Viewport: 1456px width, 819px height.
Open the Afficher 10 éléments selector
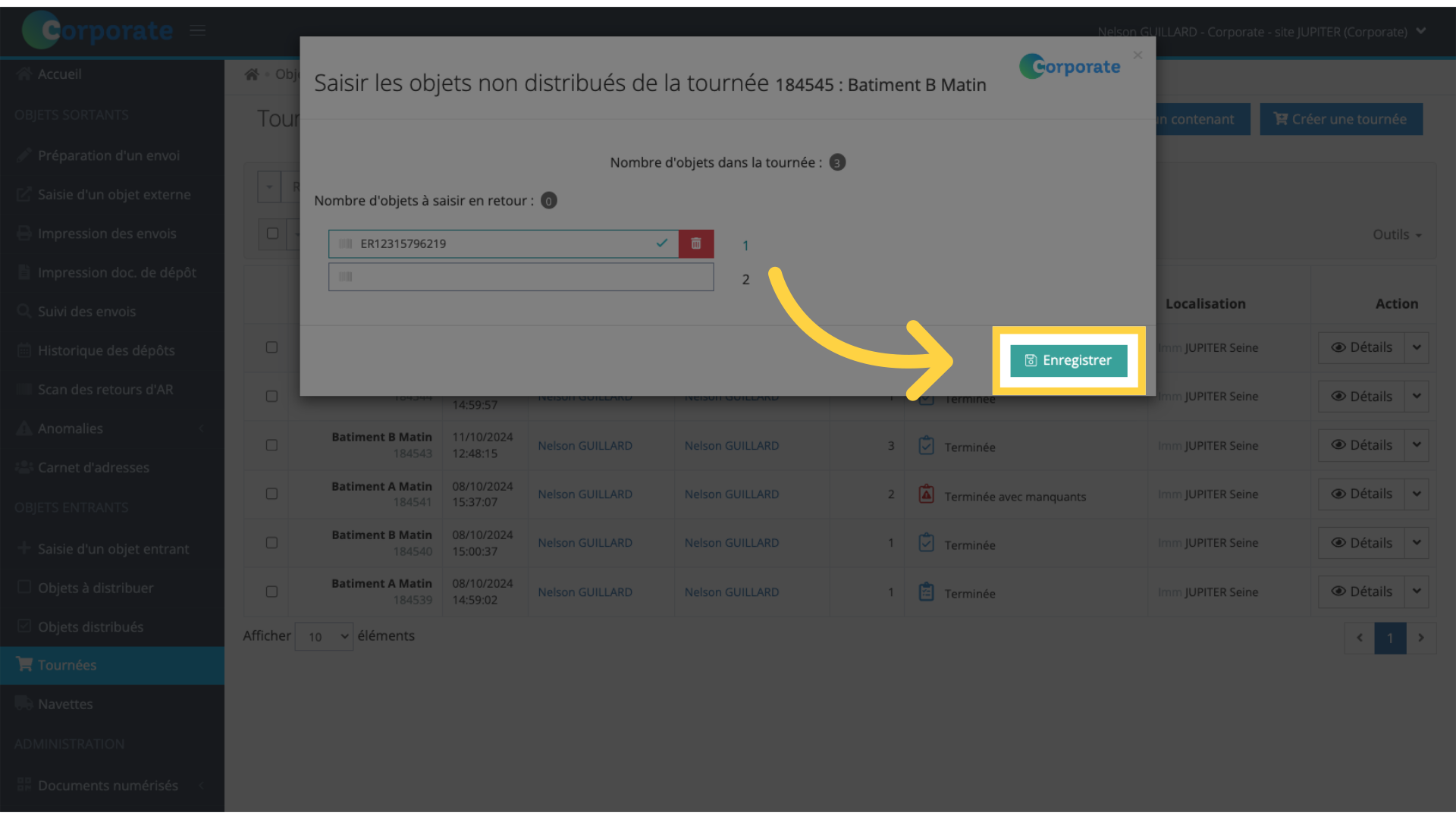tap(324, 636)
